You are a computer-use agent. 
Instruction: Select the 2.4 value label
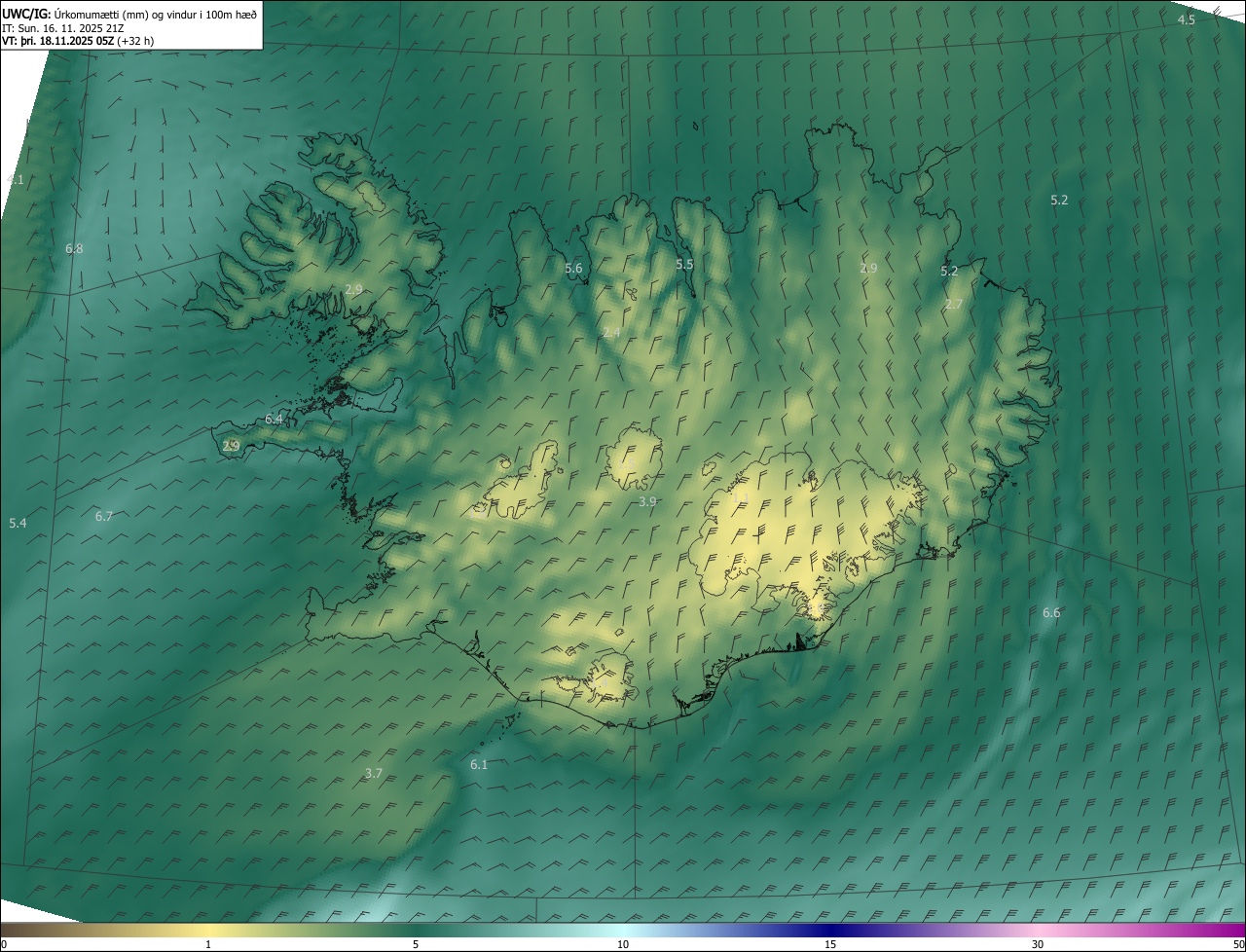610,333
